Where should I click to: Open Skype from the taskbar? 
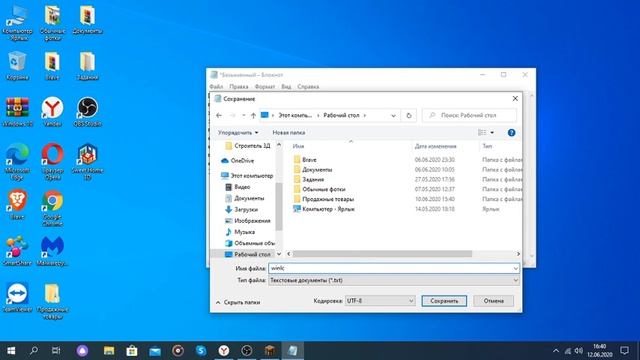tap(201, 351)
